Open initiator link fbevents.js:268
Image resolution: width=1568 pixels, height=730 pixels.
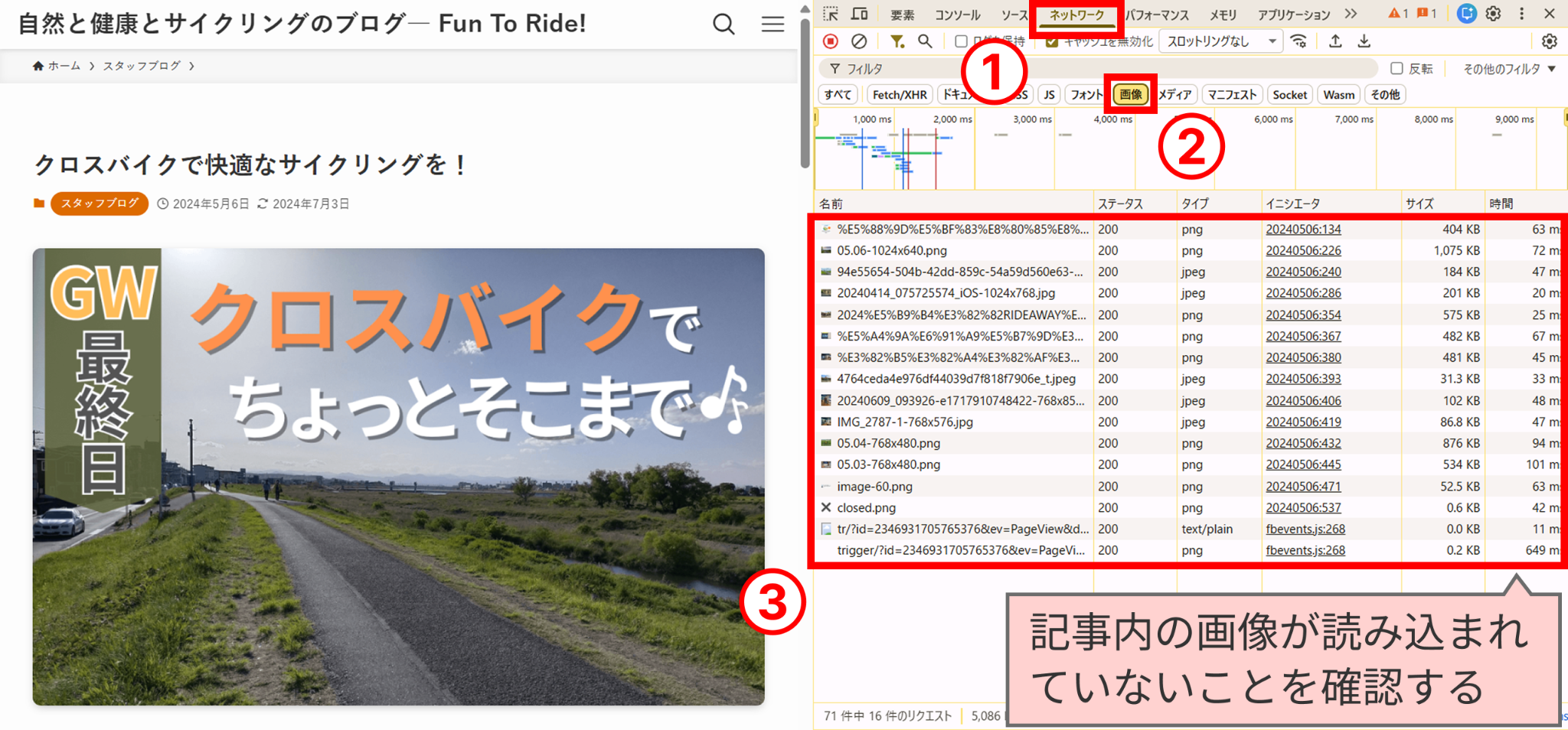1305,529
